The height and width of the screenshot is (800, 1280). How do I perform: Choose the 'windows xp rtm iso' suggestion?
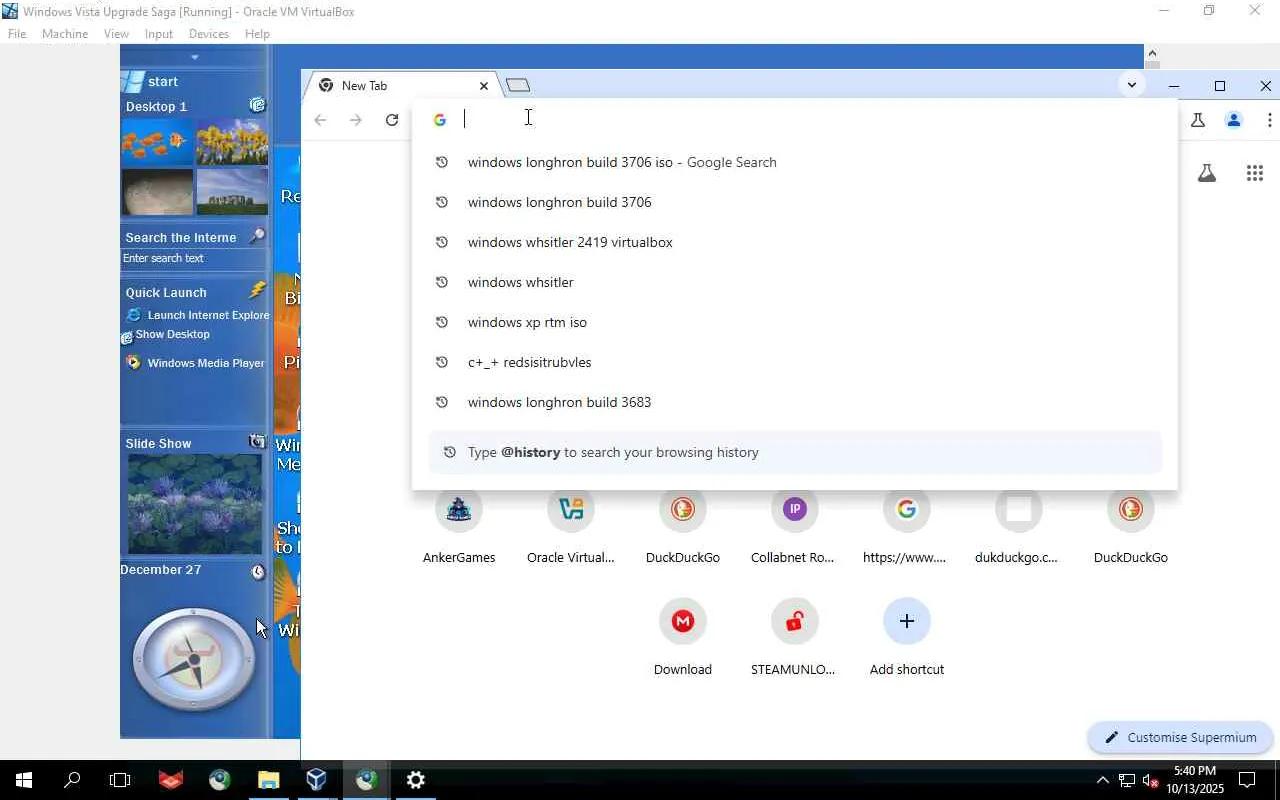[x=795, y=322]
